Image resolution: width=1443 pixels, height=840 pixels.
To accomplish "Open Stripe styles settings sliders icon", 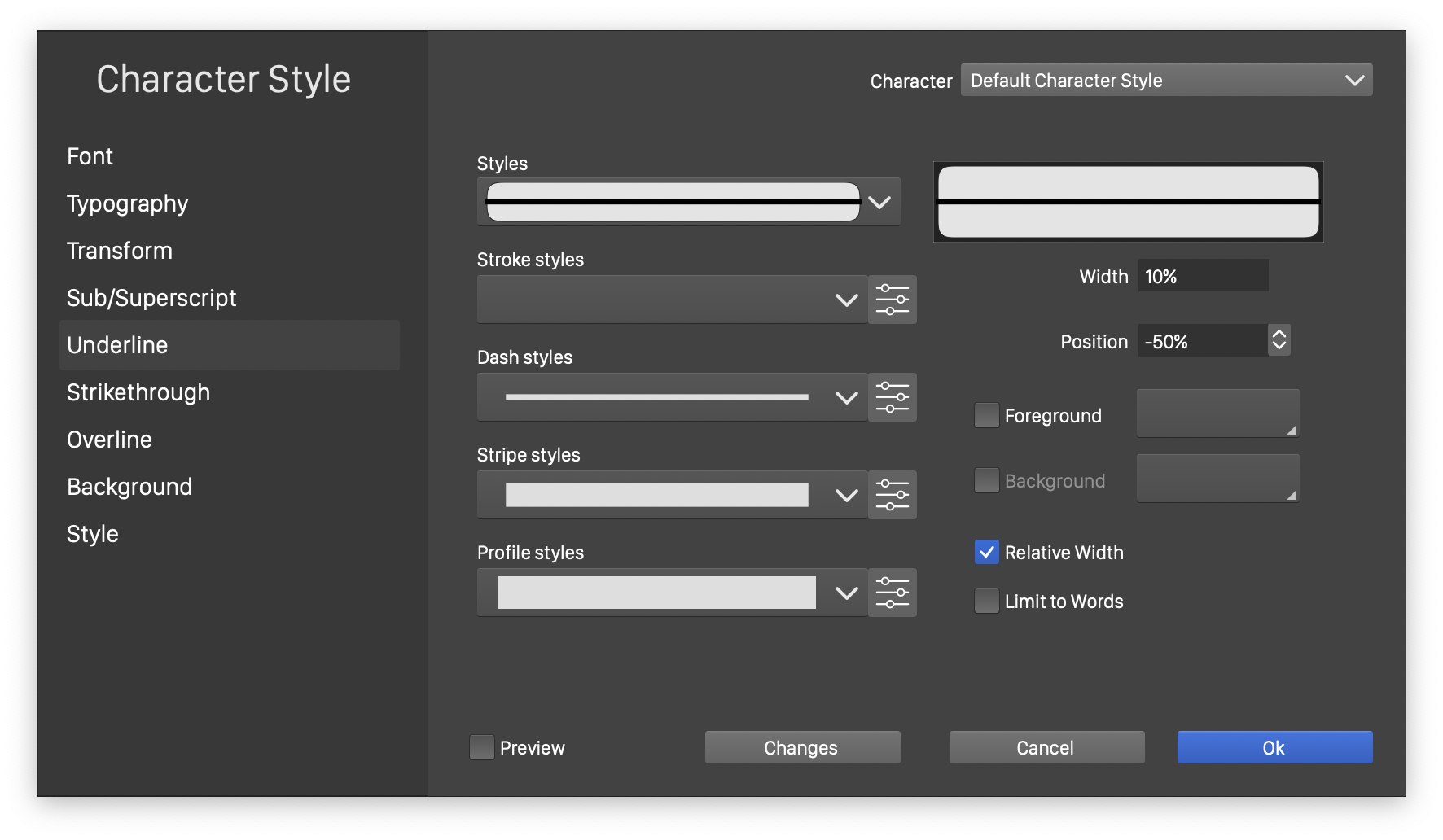I will [x=892, y=495].
